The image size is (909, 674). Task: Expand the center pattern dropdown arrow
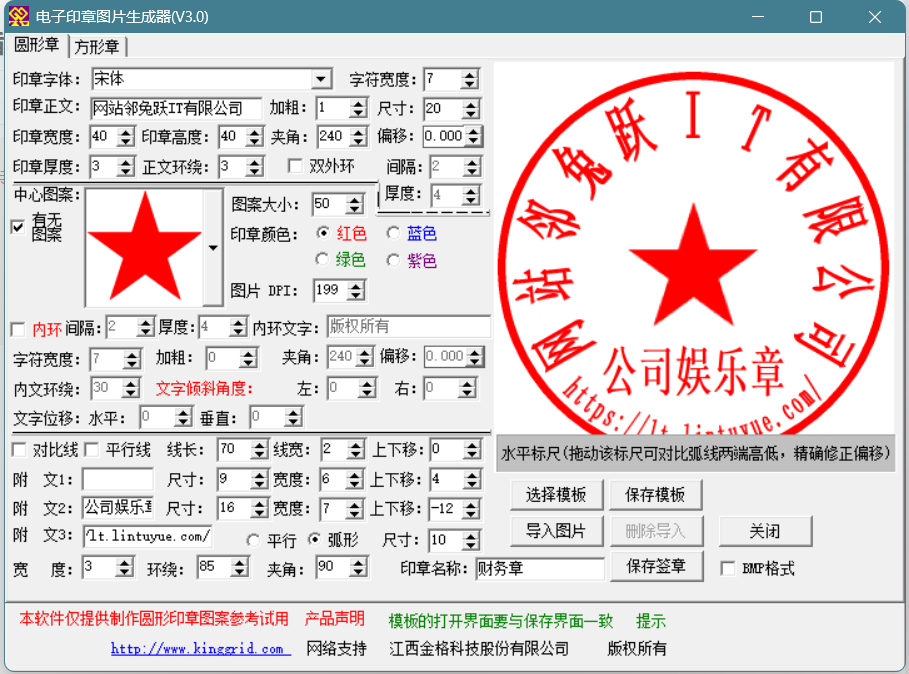tap(212, 247)
